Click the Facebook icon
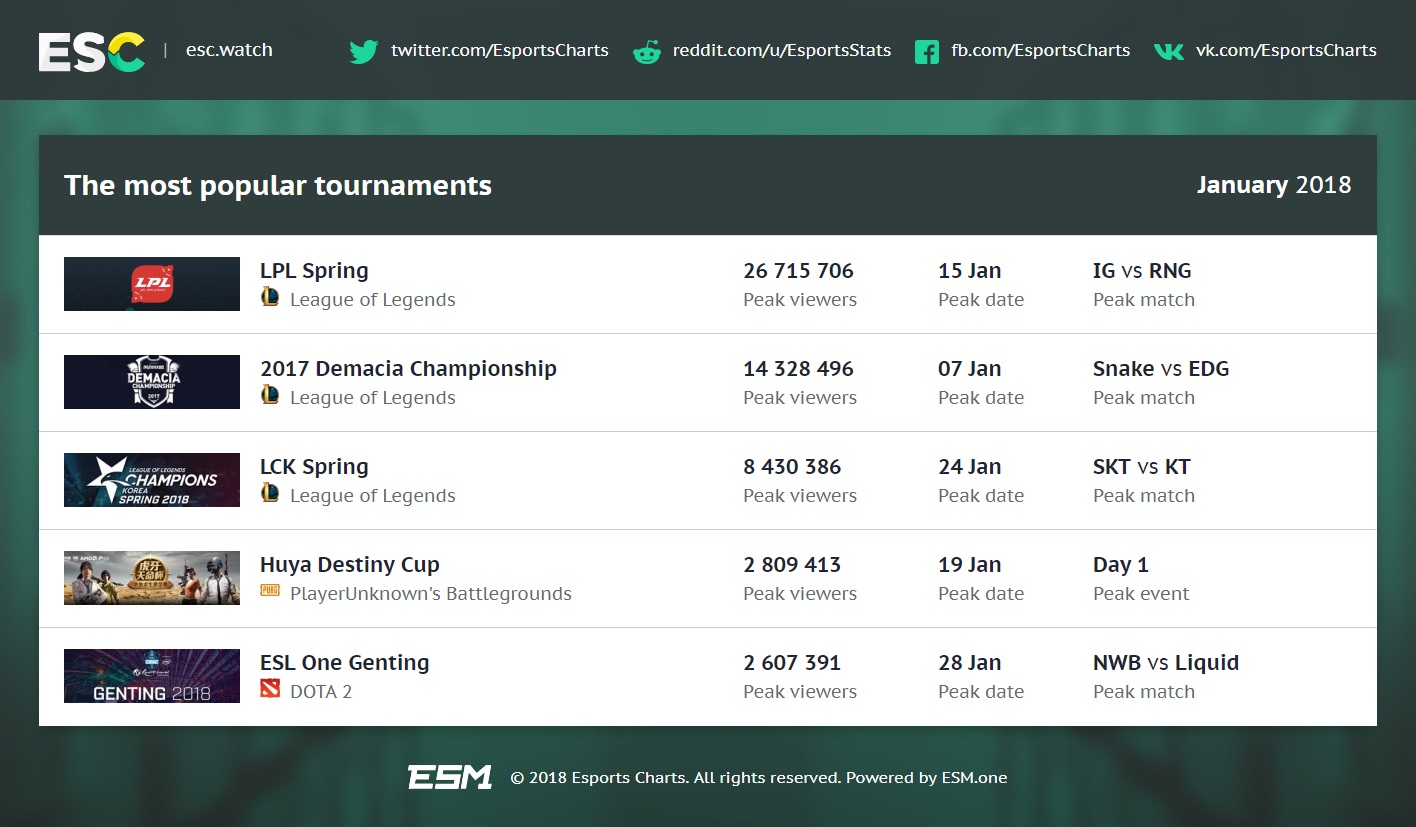 coord(927,52)
